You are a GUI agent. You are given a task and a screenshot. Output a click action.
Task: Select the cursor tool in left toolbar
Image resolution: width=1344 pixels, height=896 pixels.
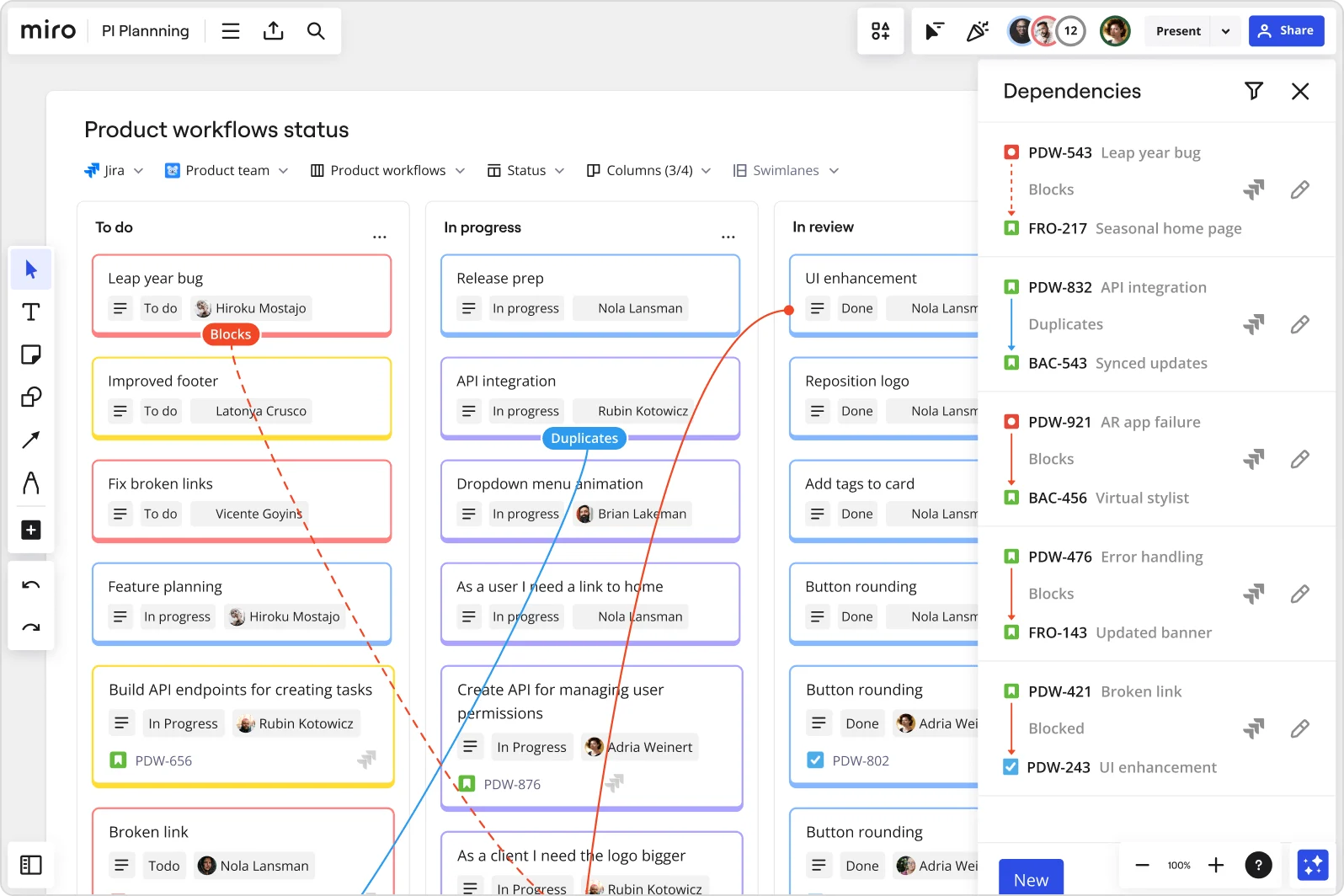click(x=31, y=269)
